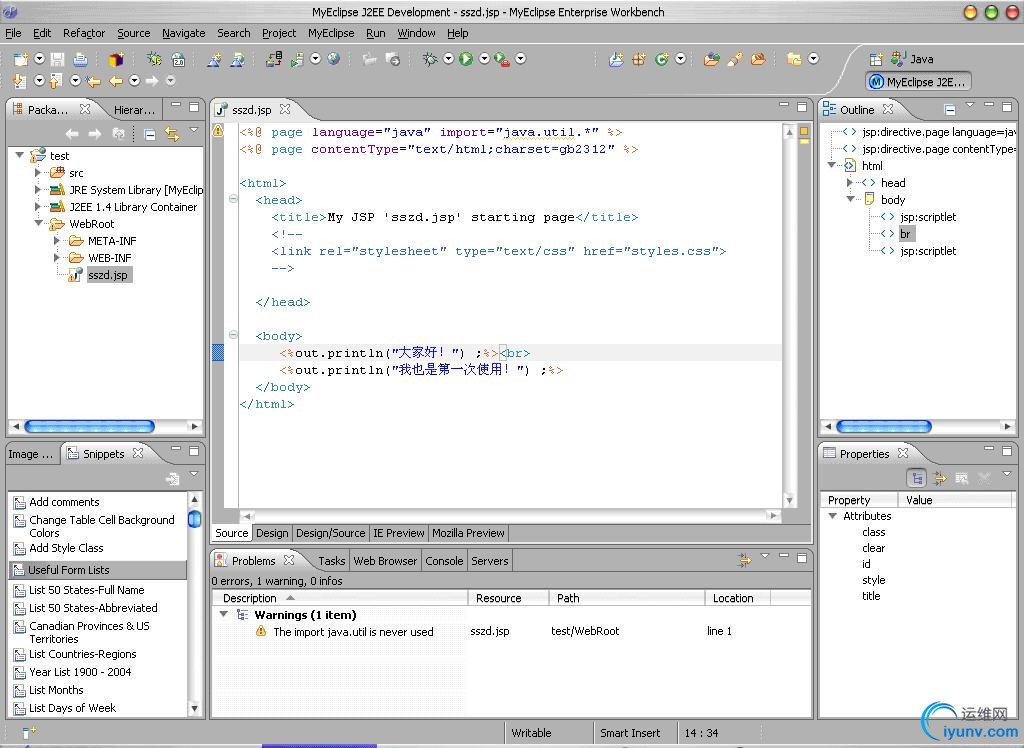1024x748 pixels.
Task: Toggle the Outline toolbar collapse button
Action: 950,110
